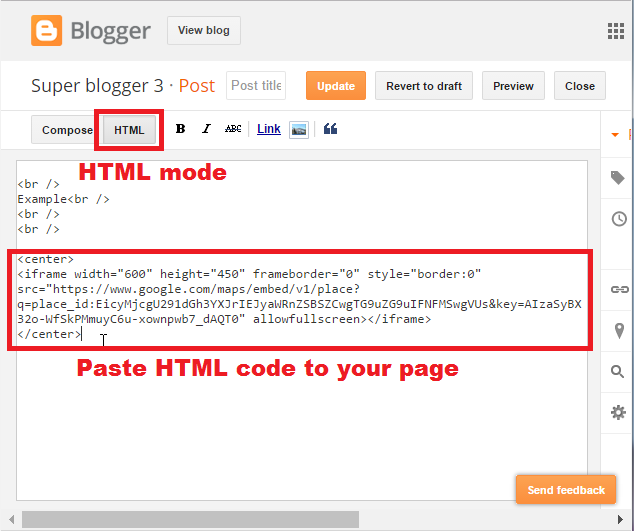
Task: Click the Post title input field
Action: (x=256, y=86)
